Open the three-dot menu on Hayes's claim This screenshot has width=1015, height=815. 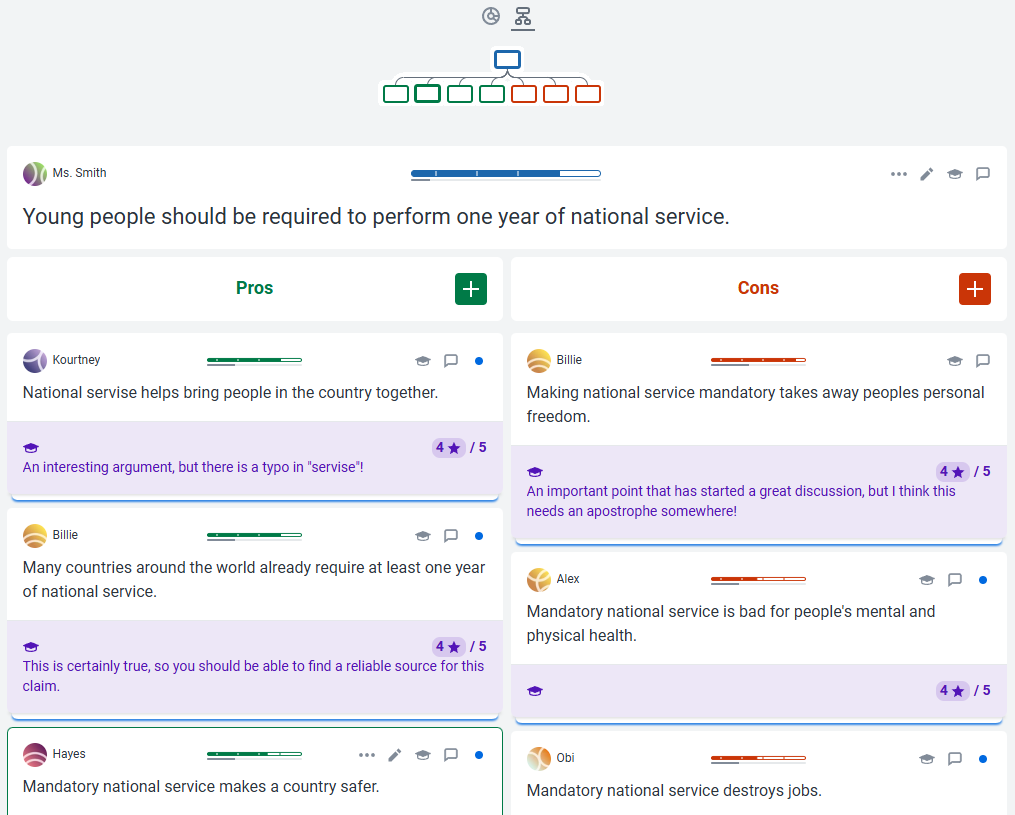[x=367, y=755]
